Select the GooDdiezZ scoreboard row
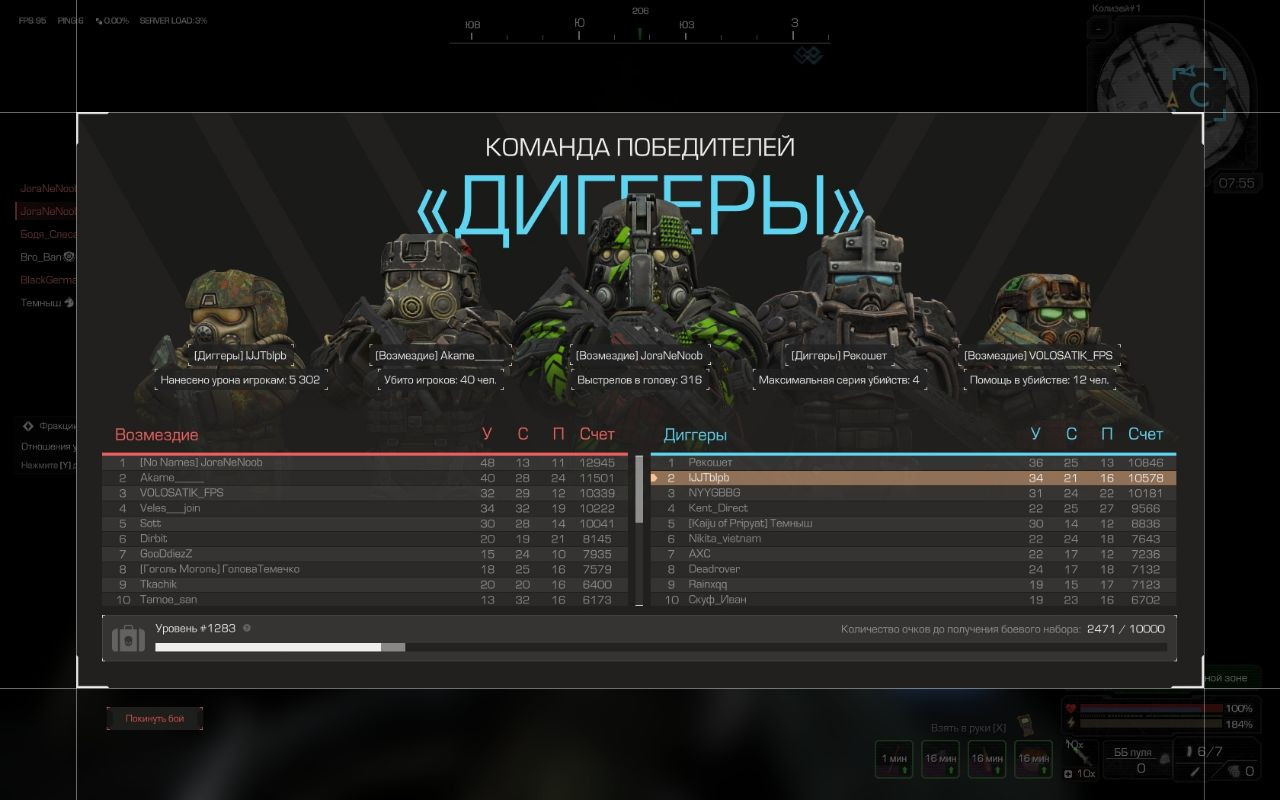This screenshot has width=1280, height=800. click(365, 554)
